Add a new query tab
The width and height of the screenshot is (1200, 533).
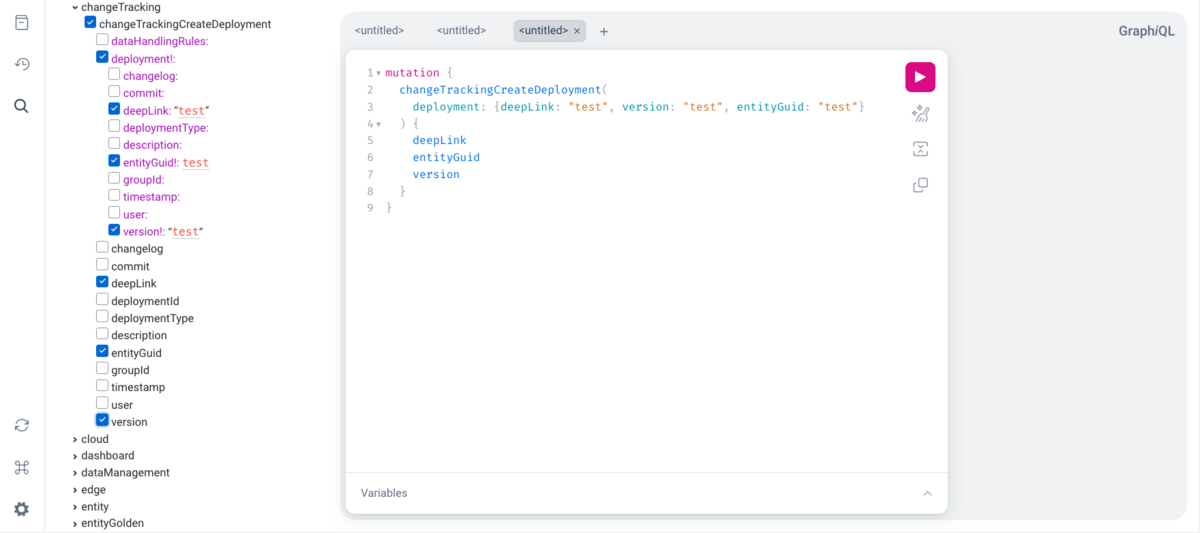pyautogui.click(x=604, y=32)
